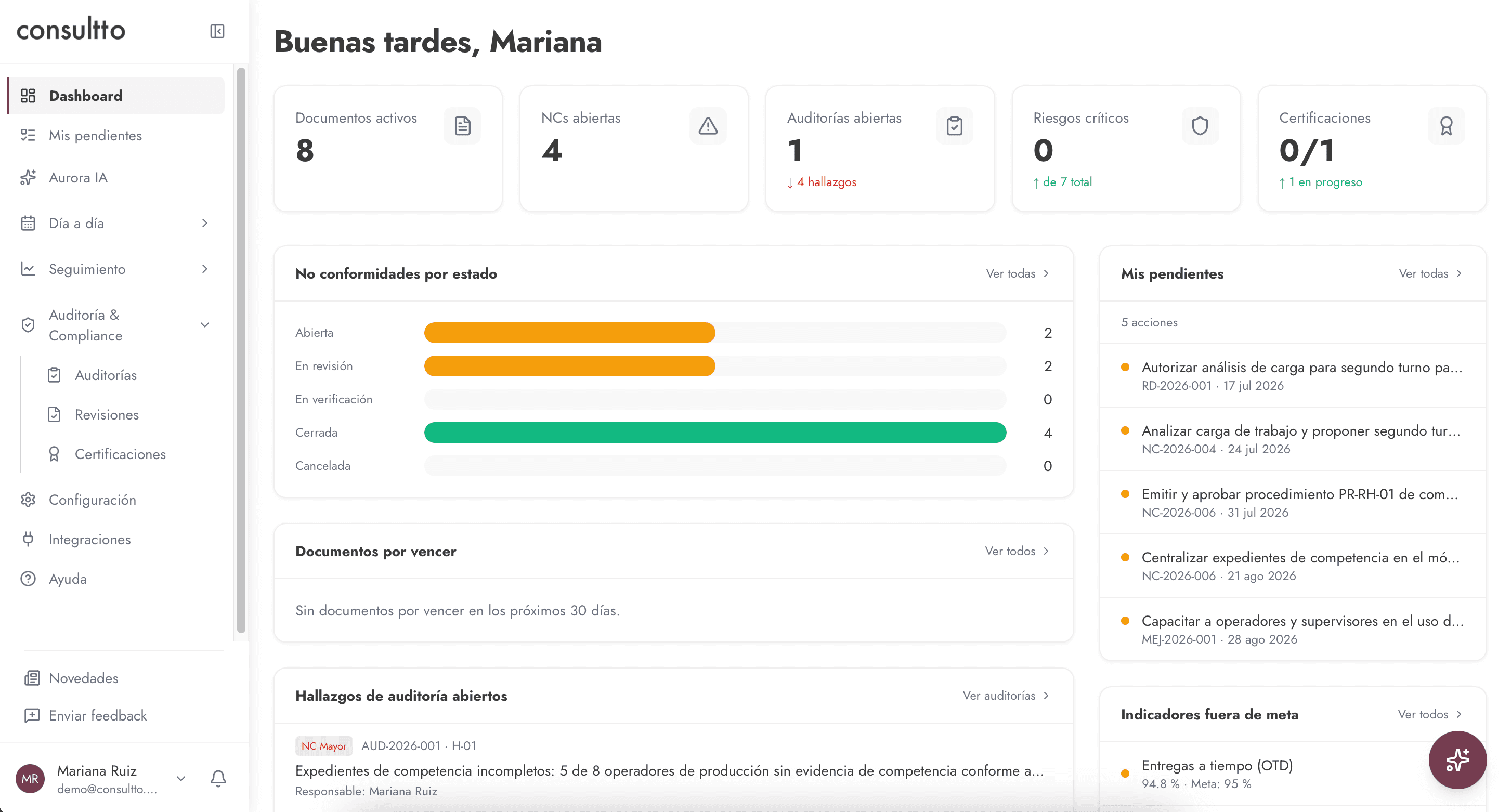Click chevron next to Mis pendientes Ver todas
Image resolution: width=1511 pixels, height=812 pixels.
click(x=1460, y=274)
